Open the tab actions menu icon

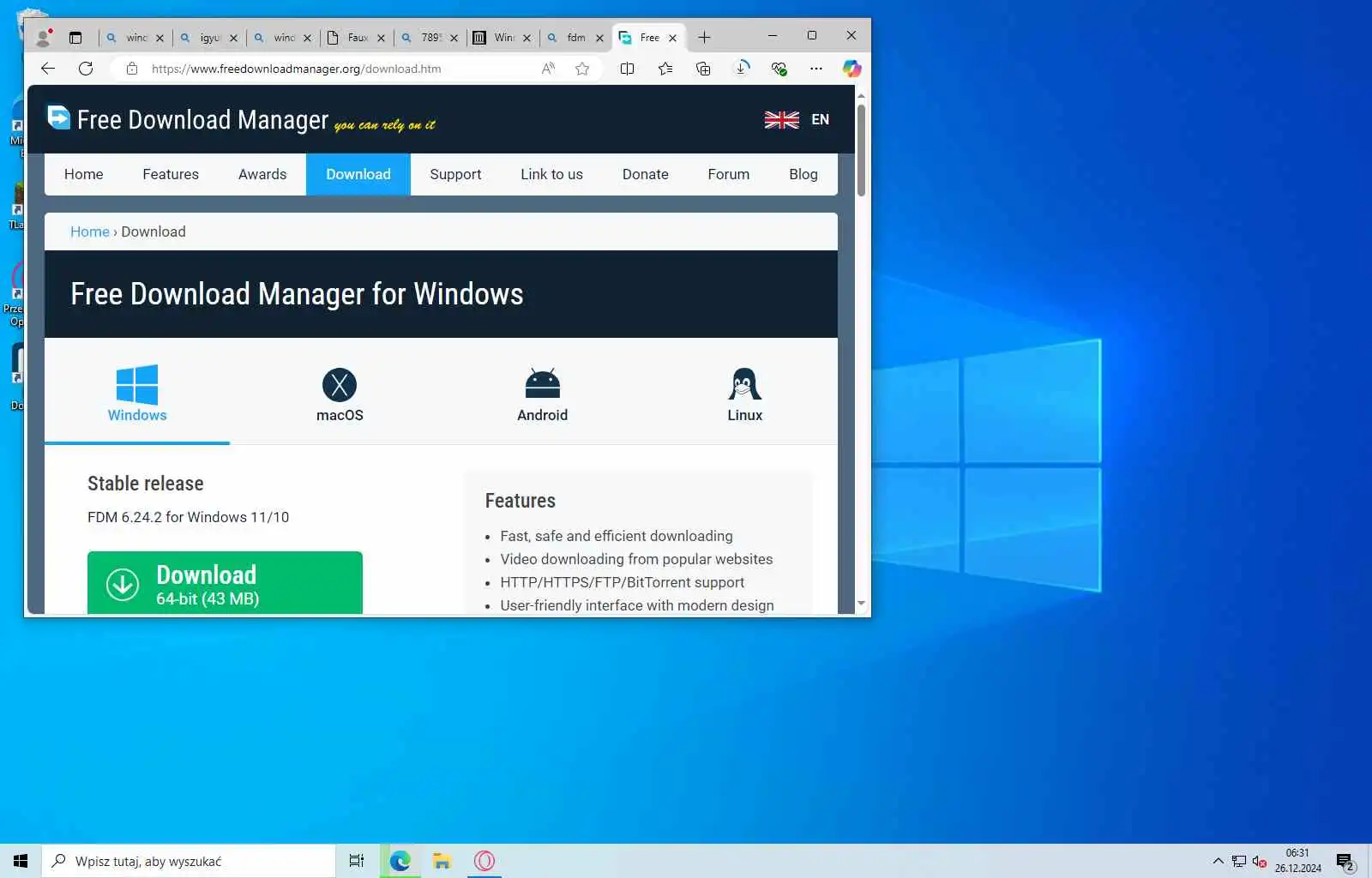tap(75, 38)
